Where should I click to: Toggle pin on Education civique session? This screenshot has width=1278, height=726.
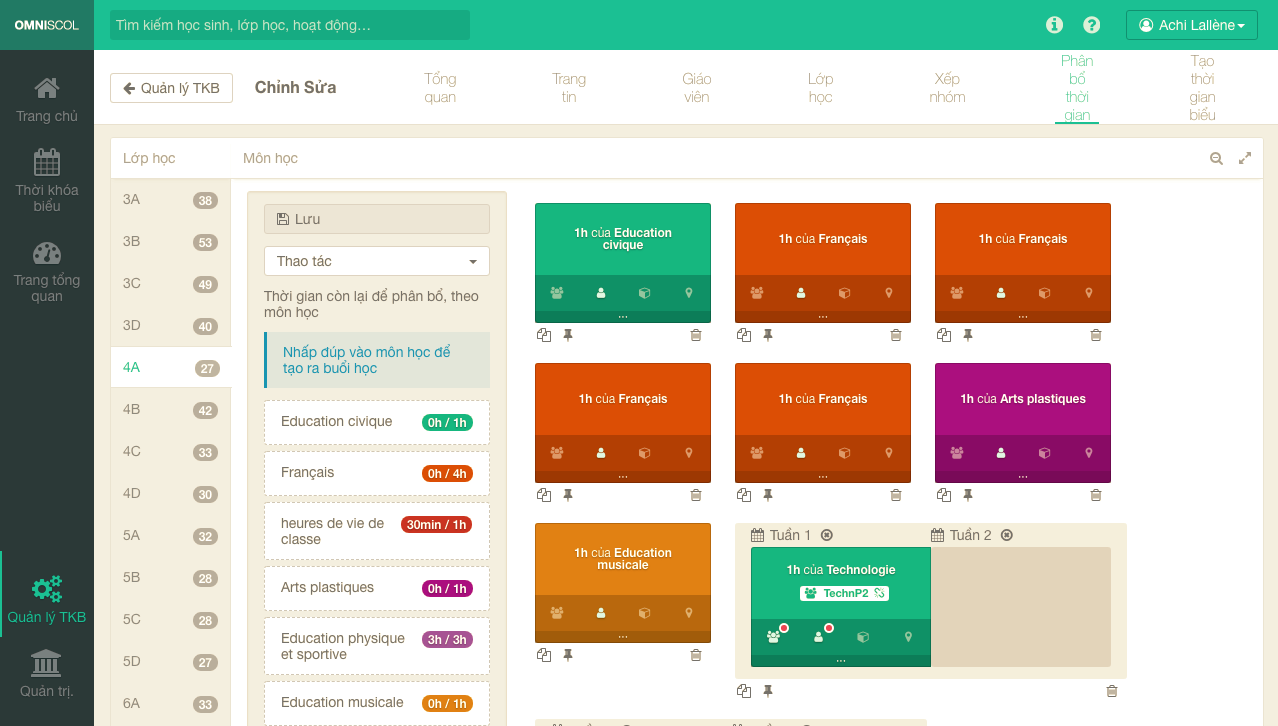coord(568,336)
